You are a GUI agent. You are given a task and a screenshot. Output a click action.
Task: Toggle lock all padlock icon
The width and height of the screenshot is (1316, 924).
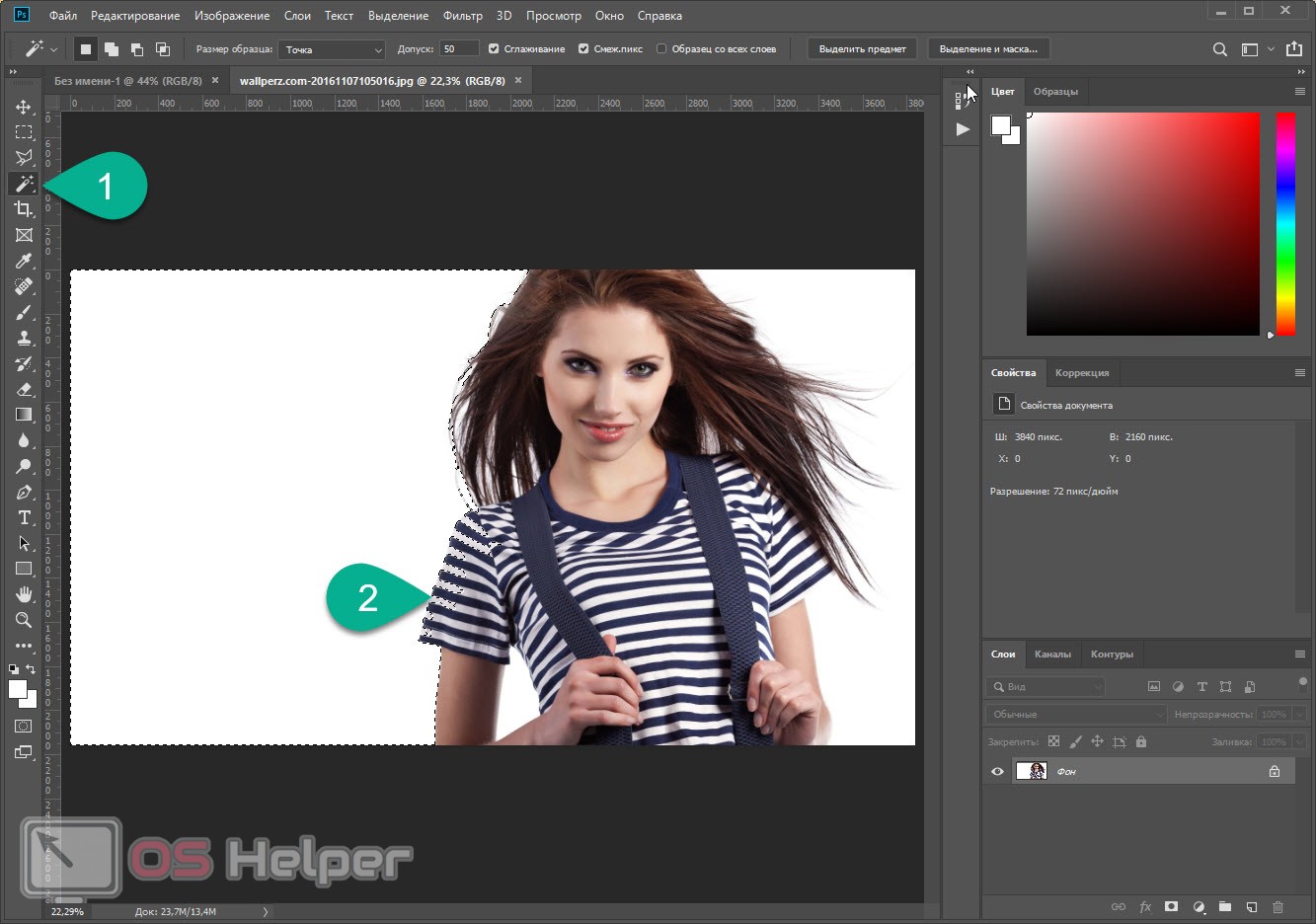pos(1141,741)
